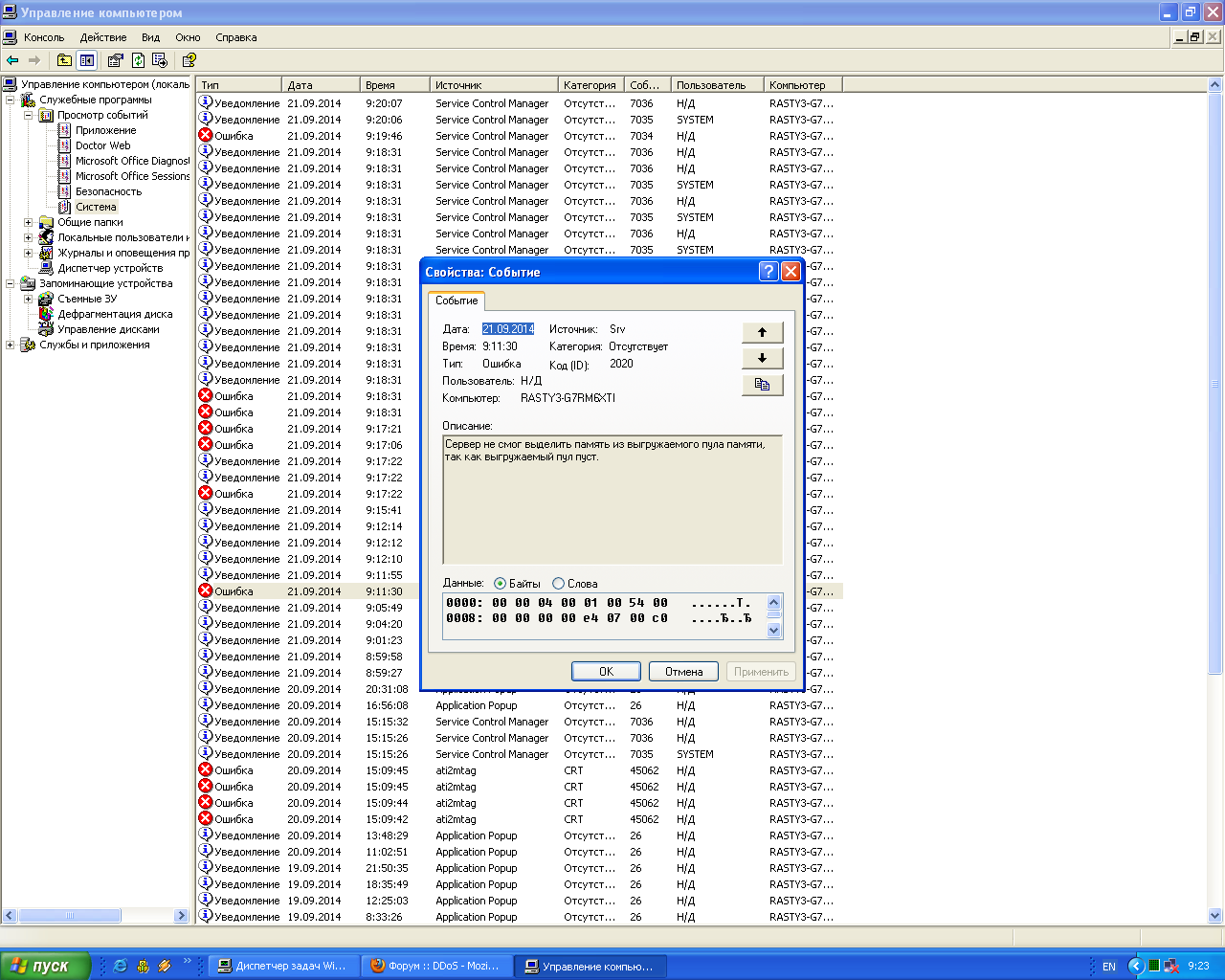Viewport: 1225px width, 980px height.
Task: Switch to Форум :: DDoS Mozilla taskbar button
Action: [x=437, y=966]
